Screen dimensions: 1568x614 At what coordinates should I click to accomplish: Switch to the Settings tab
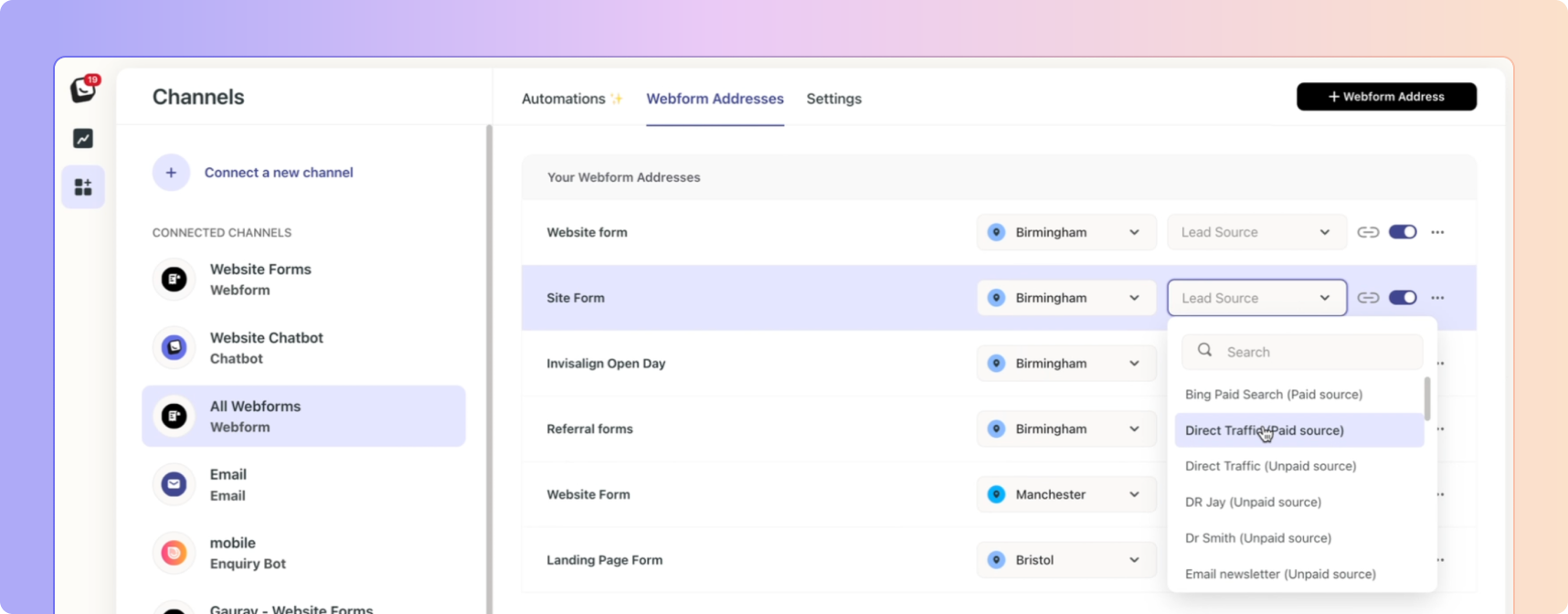click(833, 99)
